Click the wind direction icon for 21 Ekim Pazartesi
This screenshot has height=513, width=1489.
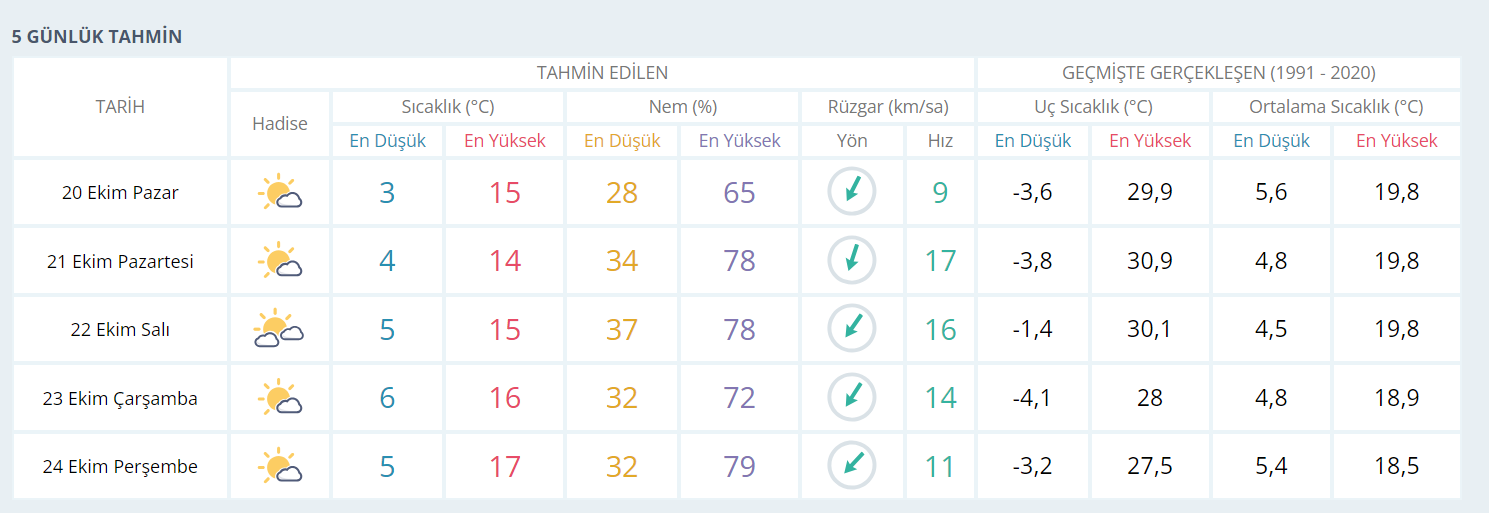point(852,260)
